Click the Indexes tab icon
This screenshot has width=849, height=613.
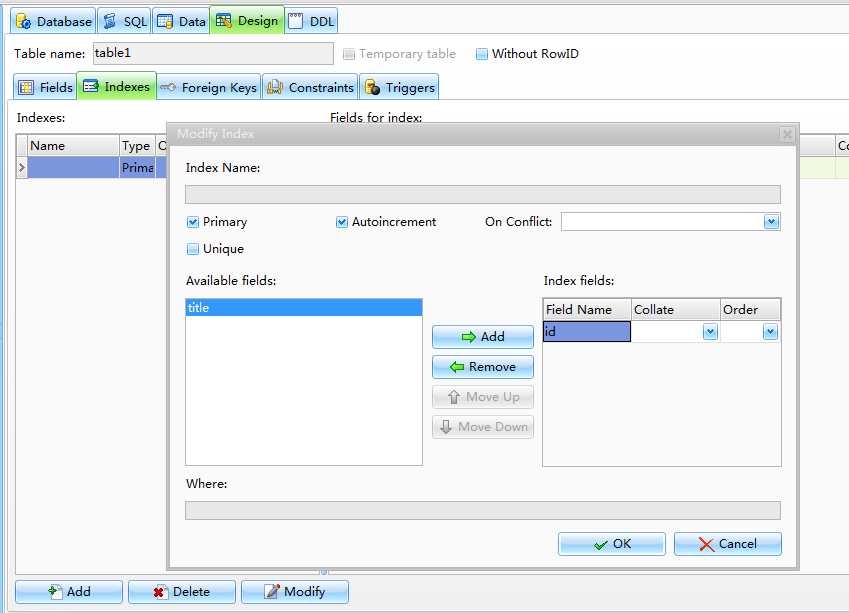click(91, 86)
